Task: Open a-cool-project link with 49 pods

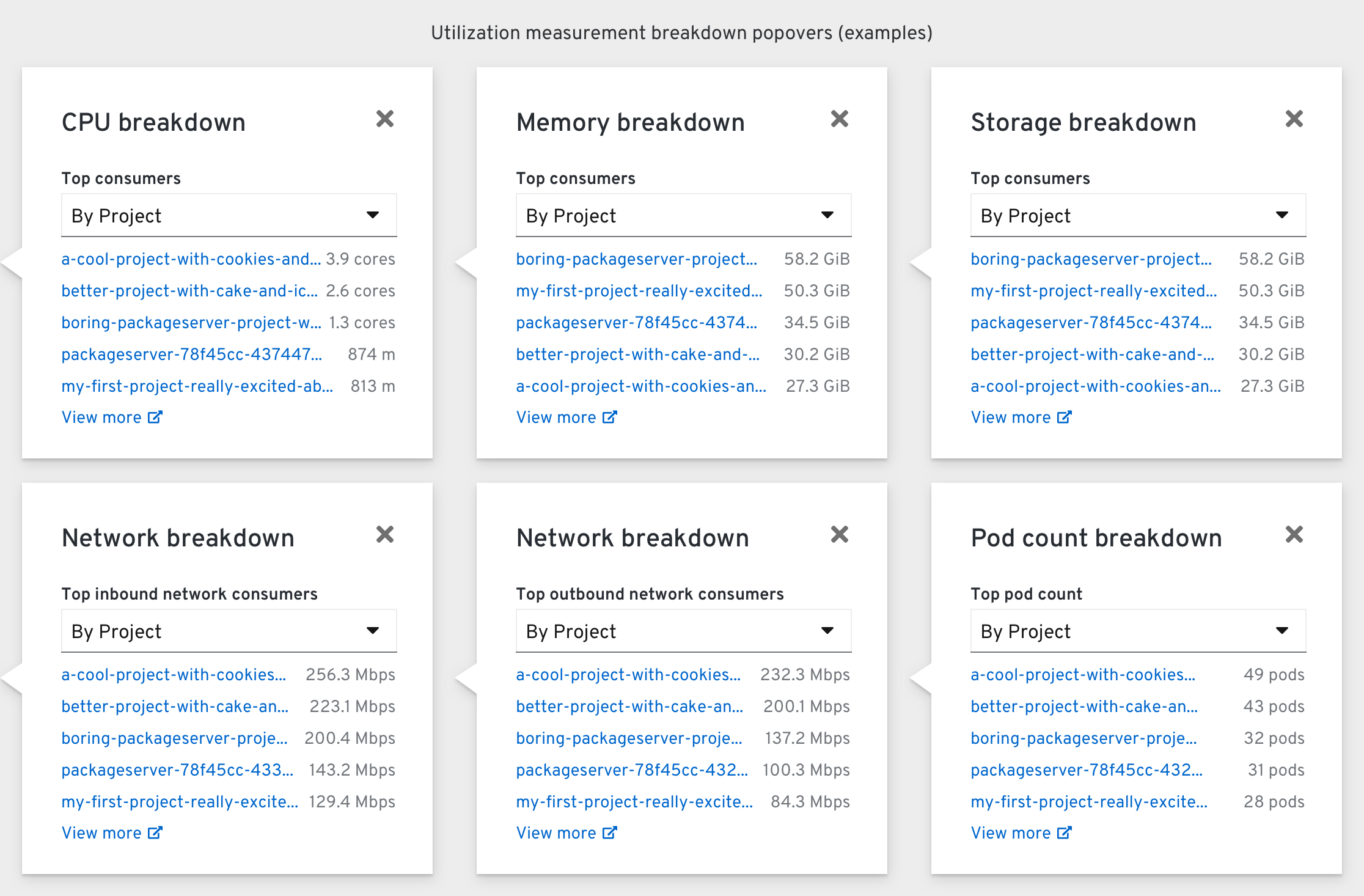Action: point(1083,675)
